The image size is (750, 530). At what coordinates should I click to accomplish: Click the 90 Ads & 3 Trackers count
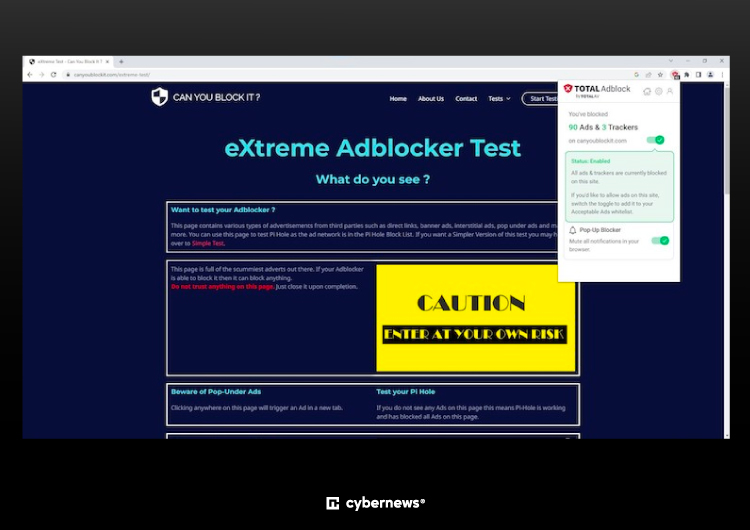click(x=603, y=127)
